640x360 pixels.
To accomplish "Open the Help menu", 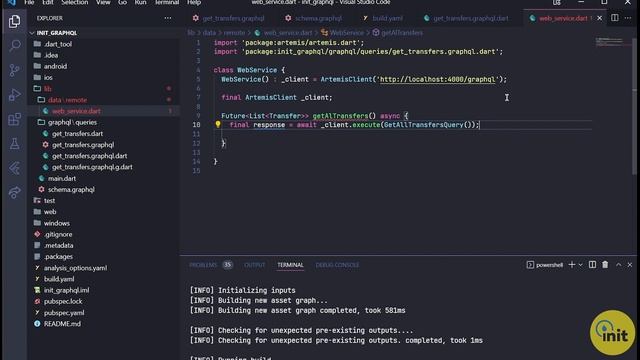I will [194, 2].
